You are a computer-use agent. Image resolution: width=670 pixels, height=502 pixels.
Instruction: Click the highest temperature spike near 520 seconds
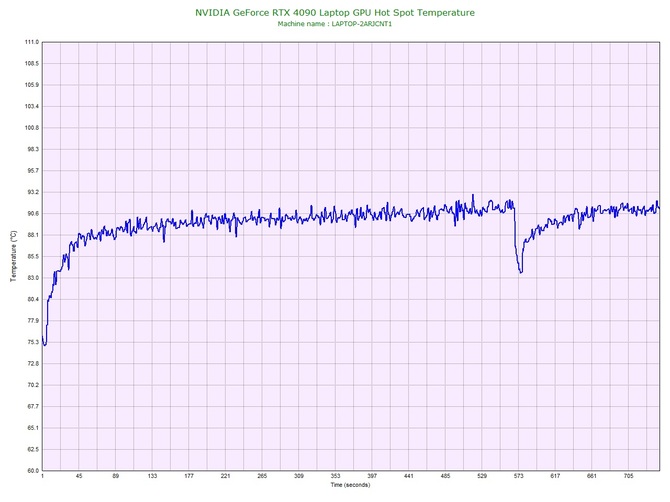click(473, 195)
